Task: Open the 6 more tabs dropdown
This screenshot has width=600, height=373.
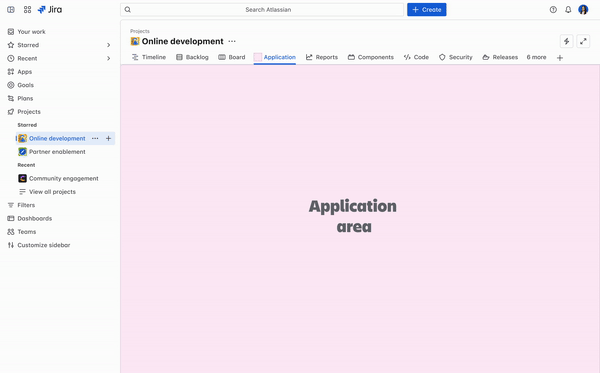Action: (x=536, y=57)
